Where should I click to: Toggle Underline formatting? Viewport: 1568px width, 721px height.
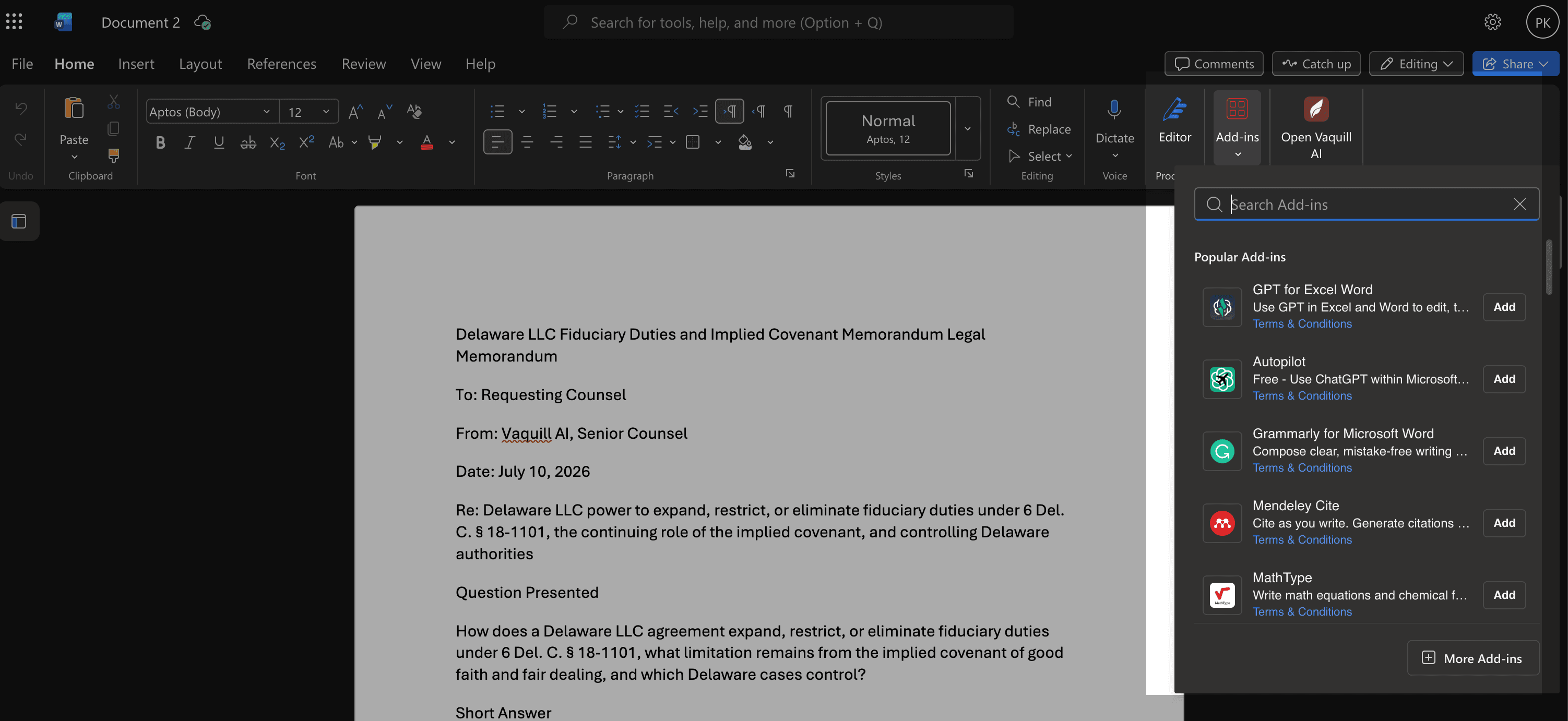pyautogui.click(x=219, y=142)
